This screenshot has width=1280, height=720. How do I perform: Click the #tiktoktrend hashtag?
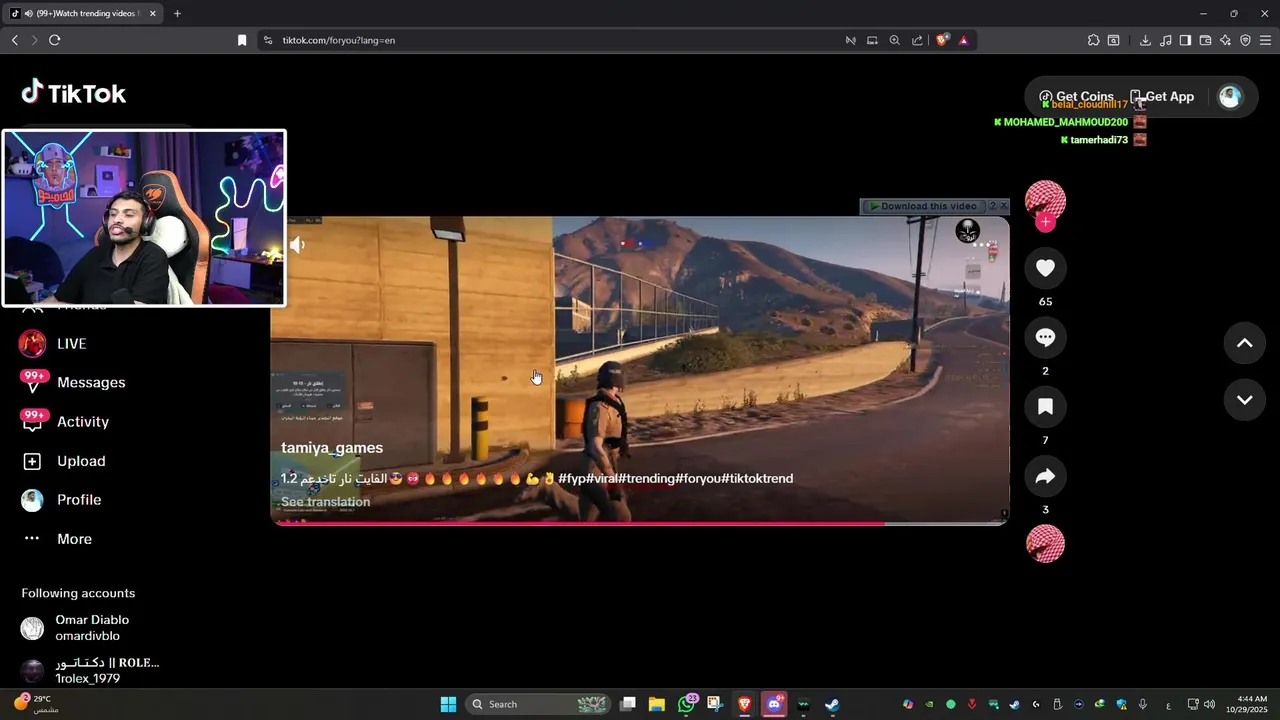pyautogui.click(x=757, y=478)
